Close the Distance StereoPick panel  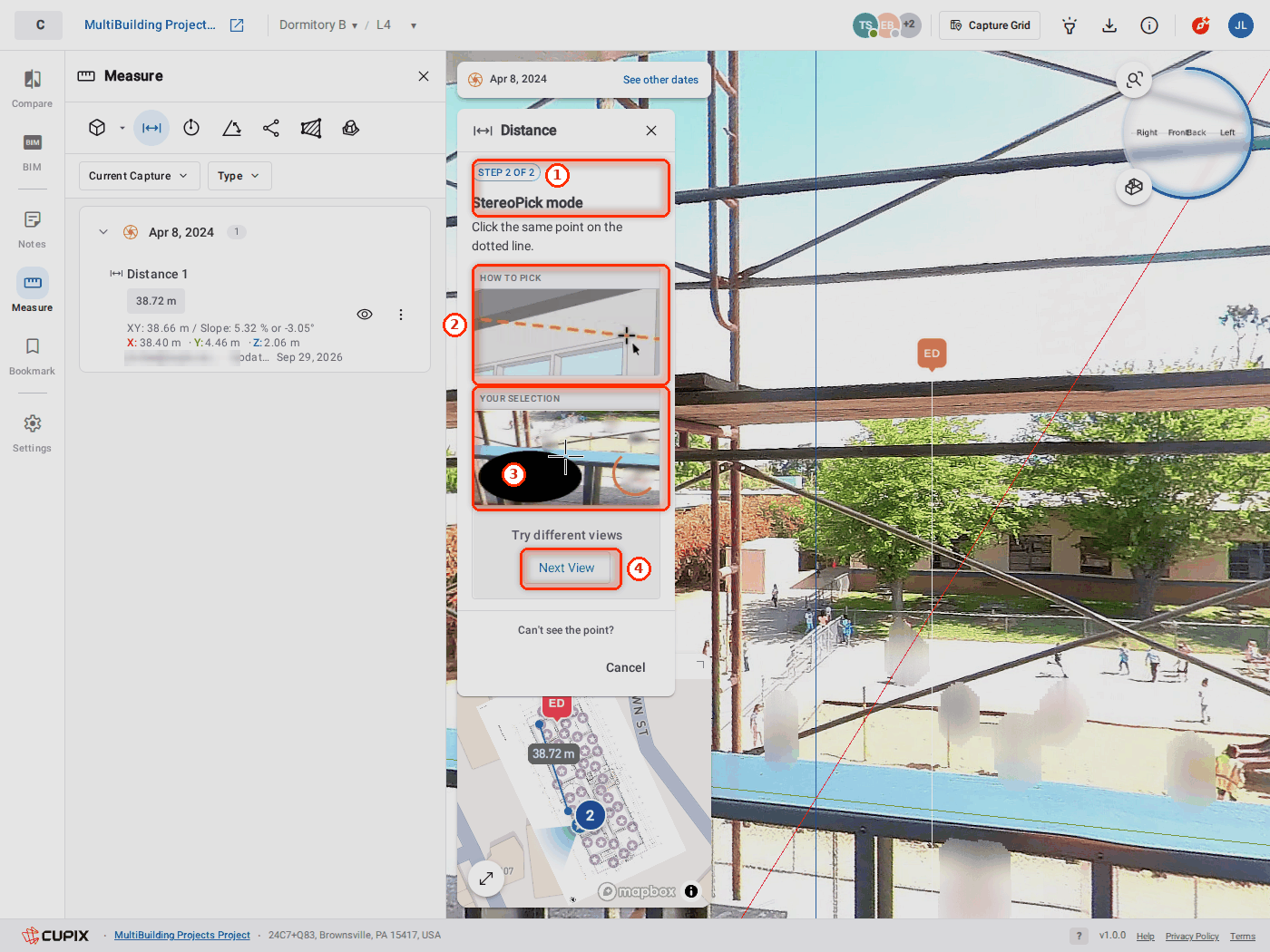point(651,131)
